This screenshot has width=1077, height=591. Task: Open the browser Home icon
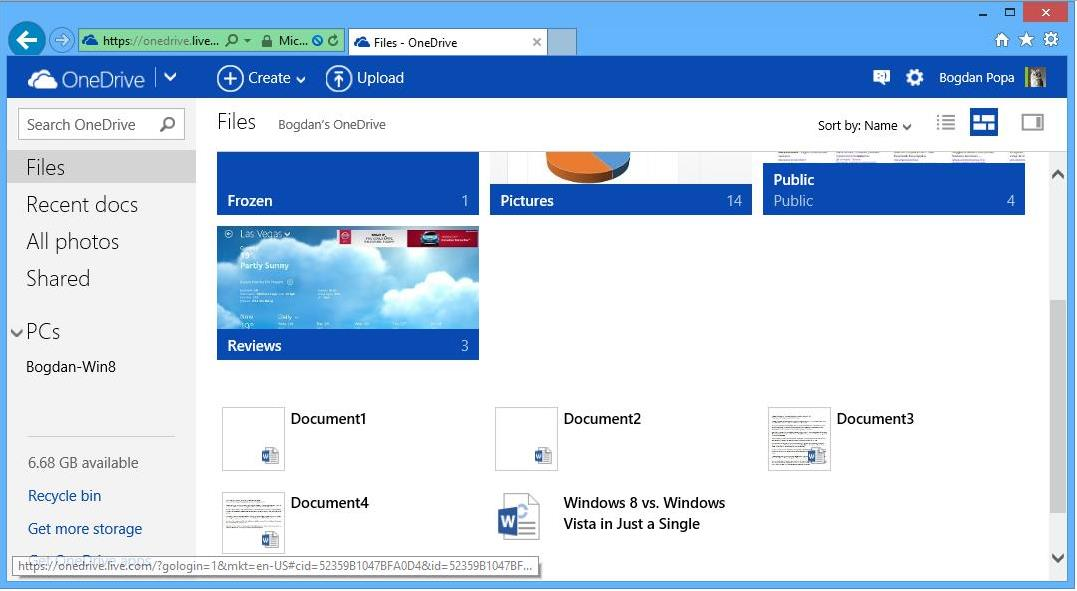(x=1002, y=40)
